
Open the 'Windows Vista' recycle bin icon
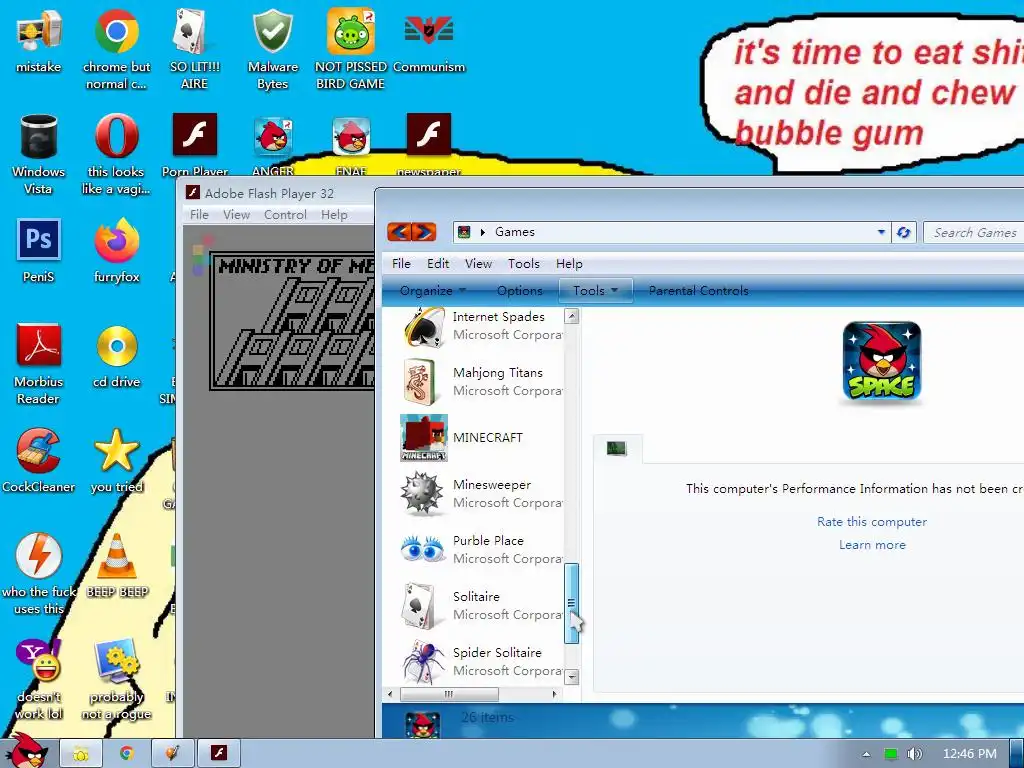(39, 154)
